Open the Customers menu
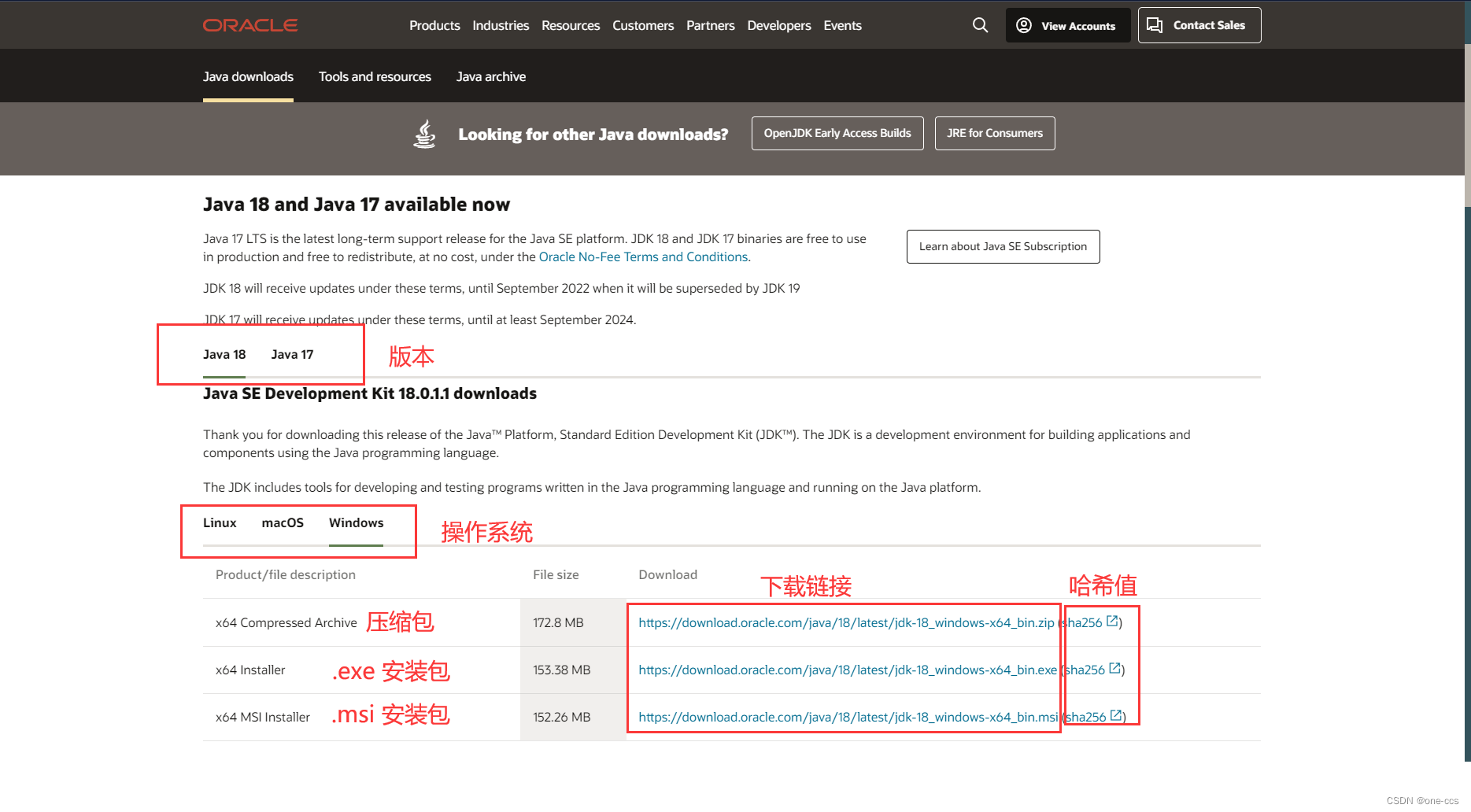 [x=643, y=25]
